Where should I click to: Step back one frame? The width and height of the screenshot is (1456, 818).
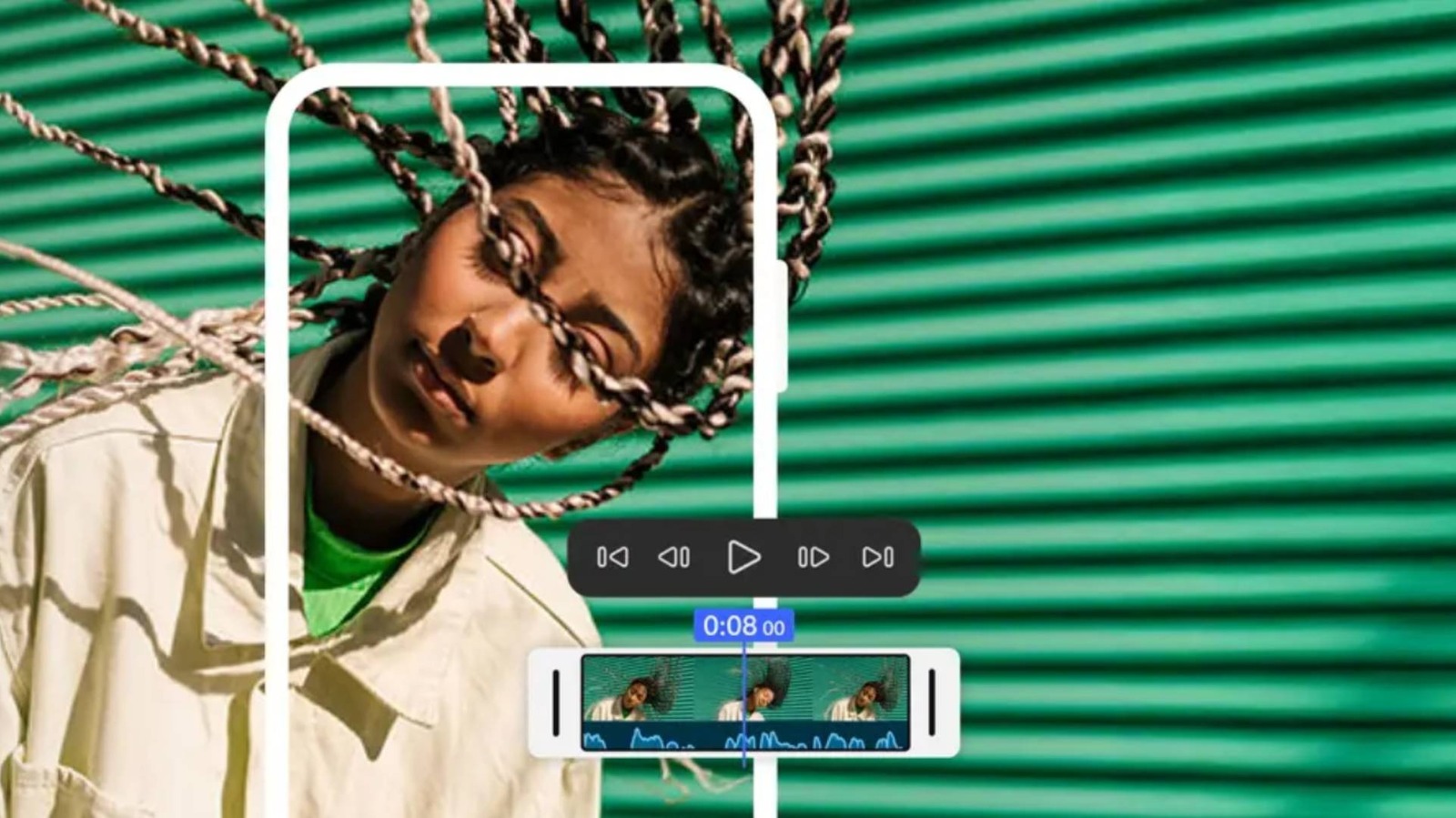coord(674,557)
